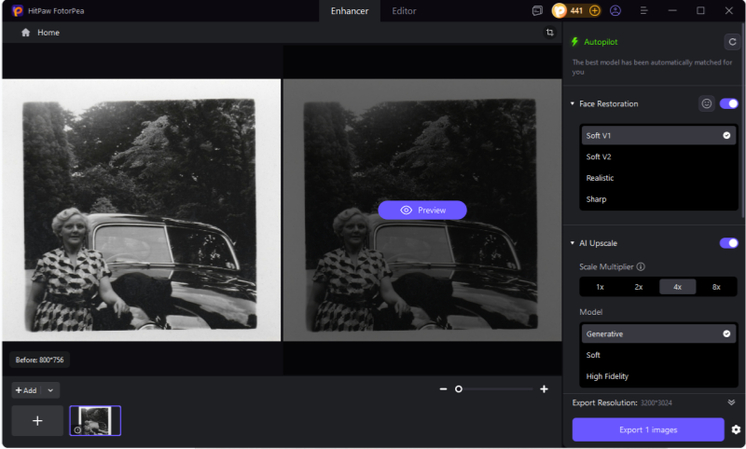Click the face detection smiley icon
The height and width of the screenshot is (449, 746).
707,103
